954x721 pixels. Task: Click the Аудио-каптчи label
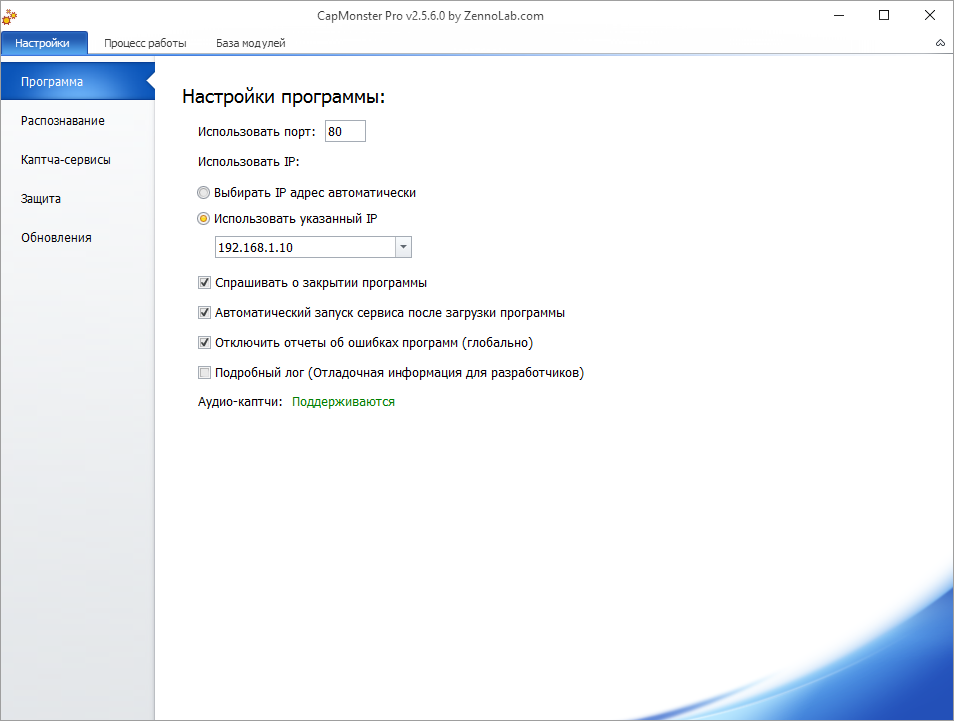240,402
